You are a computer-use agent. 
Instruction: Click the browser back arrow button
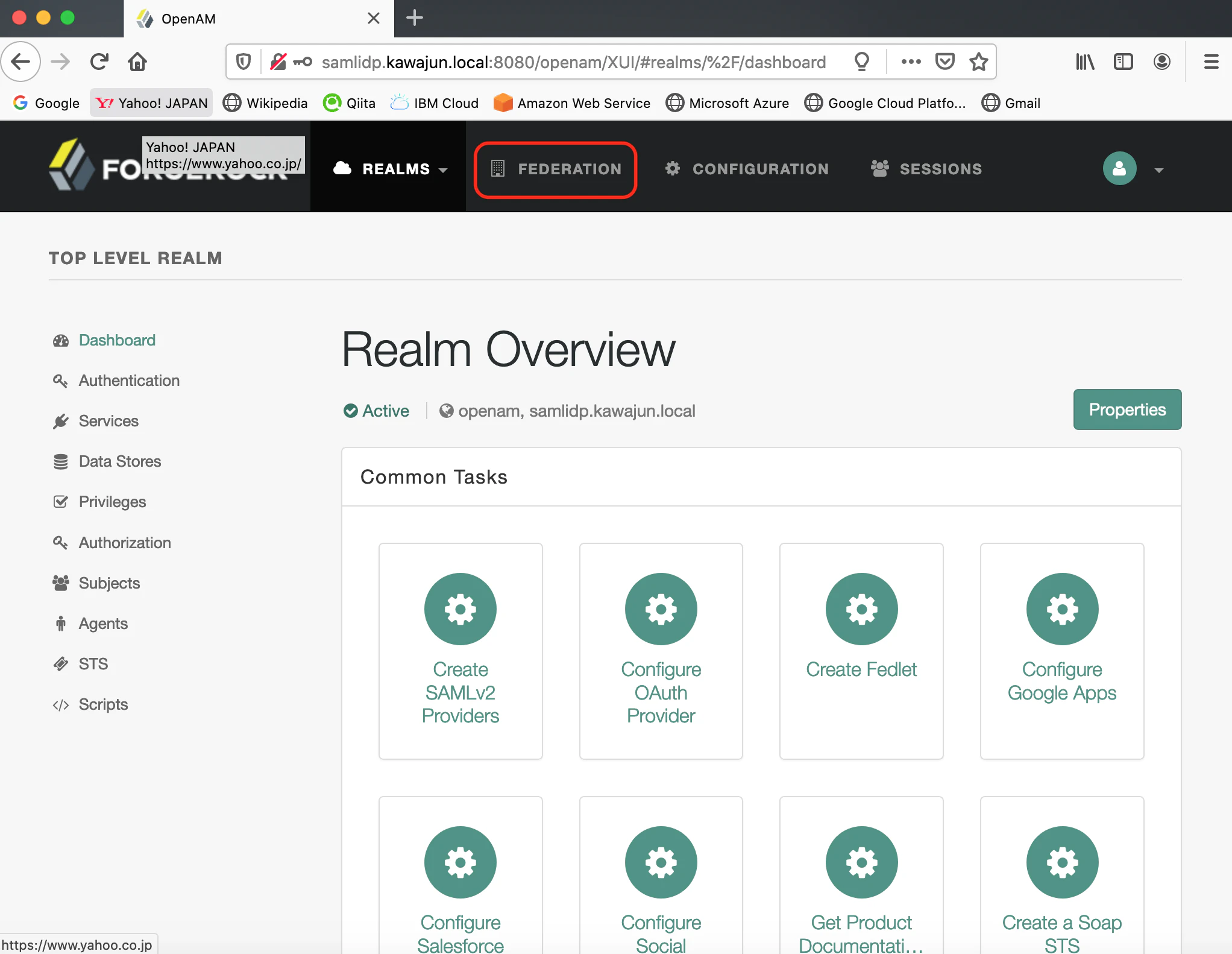(21, 62)
